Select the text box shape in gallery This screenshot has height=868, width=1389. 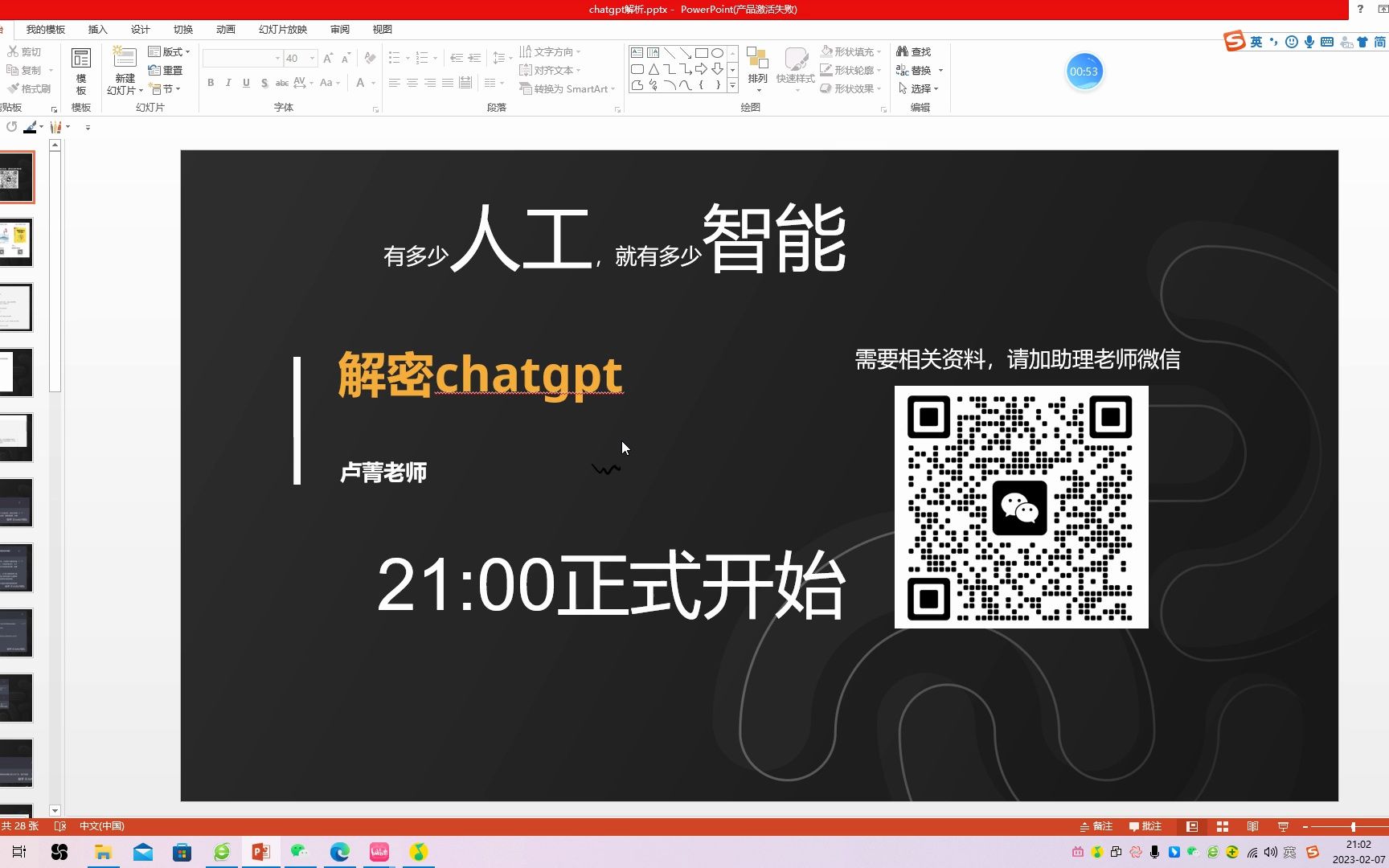point(637,53)
